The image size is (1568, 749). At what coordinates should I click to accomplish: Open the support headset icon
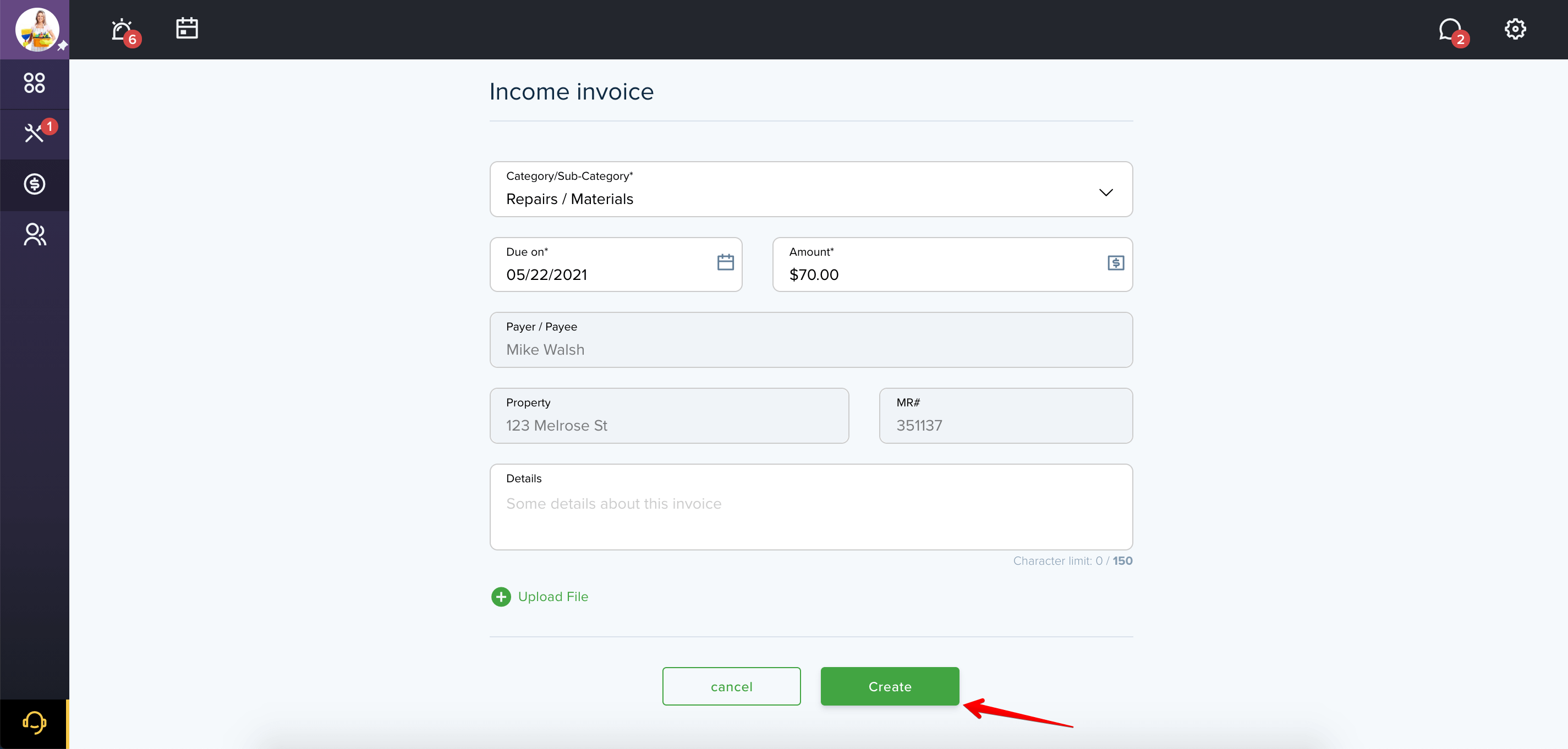click(x=35, y=722)
